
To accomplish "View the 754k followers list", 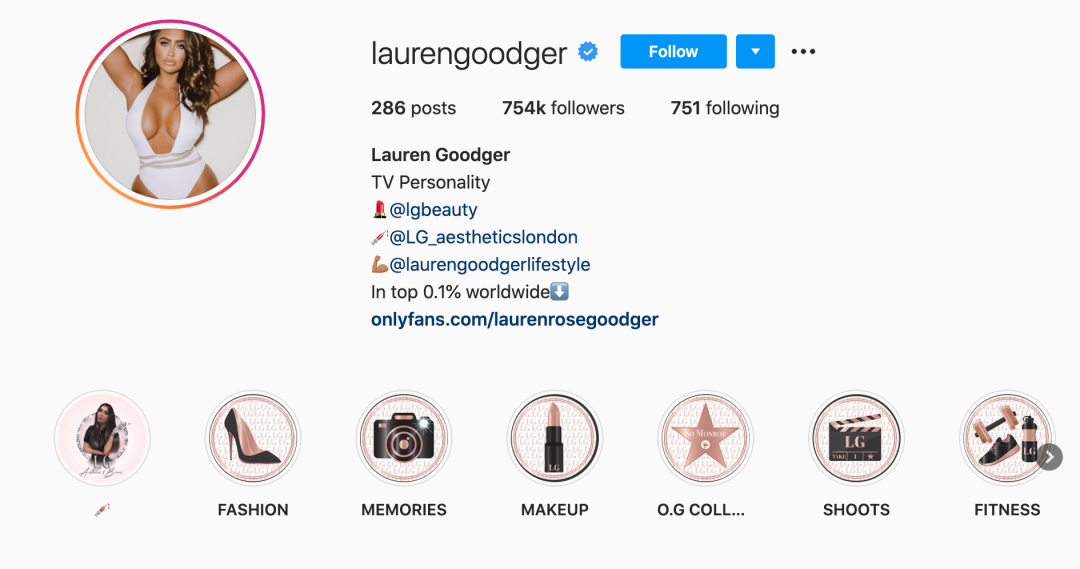I will coord(563,108).
